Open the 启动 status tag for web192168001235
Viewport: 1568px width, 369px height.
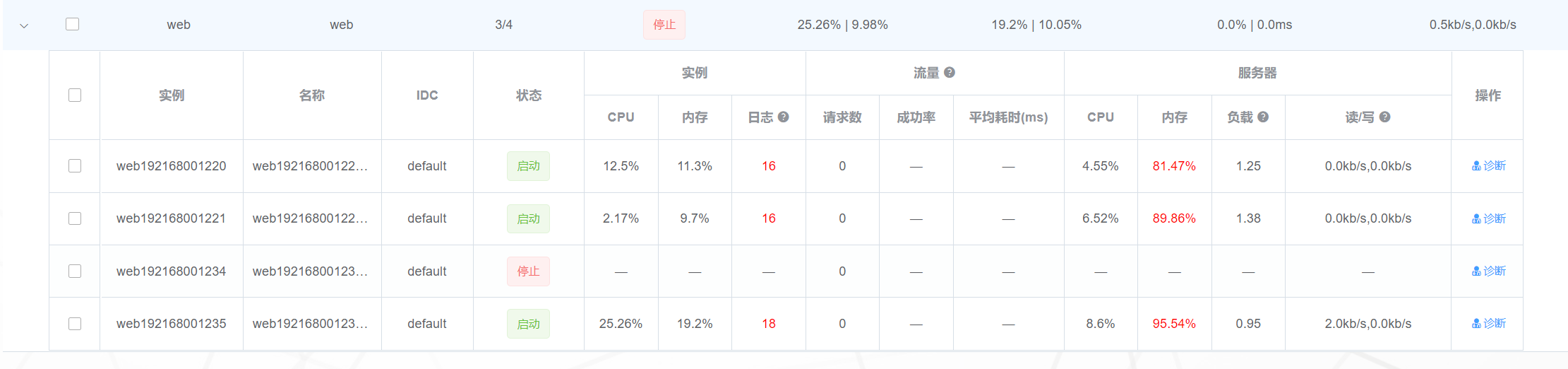click(x=528, y=324)
